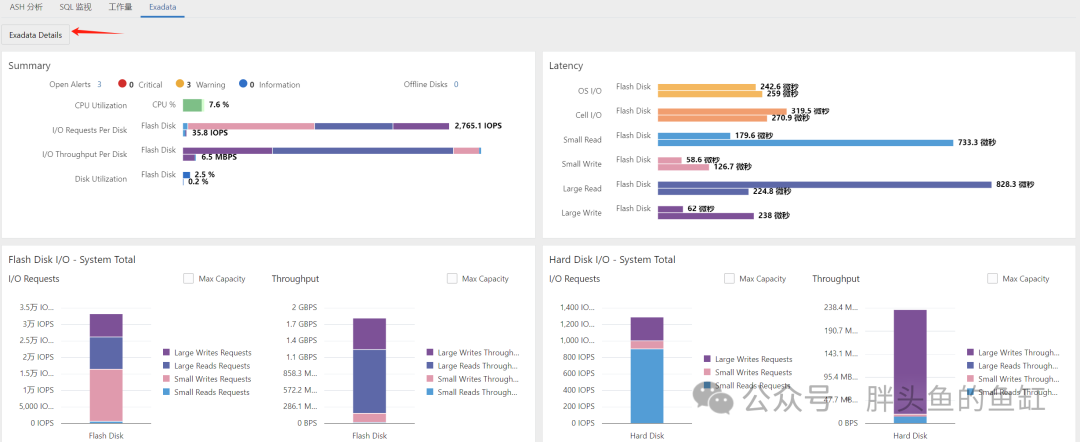
Task: Click the 58.6 微秒 Small Write value
Action: pos(701,160)
